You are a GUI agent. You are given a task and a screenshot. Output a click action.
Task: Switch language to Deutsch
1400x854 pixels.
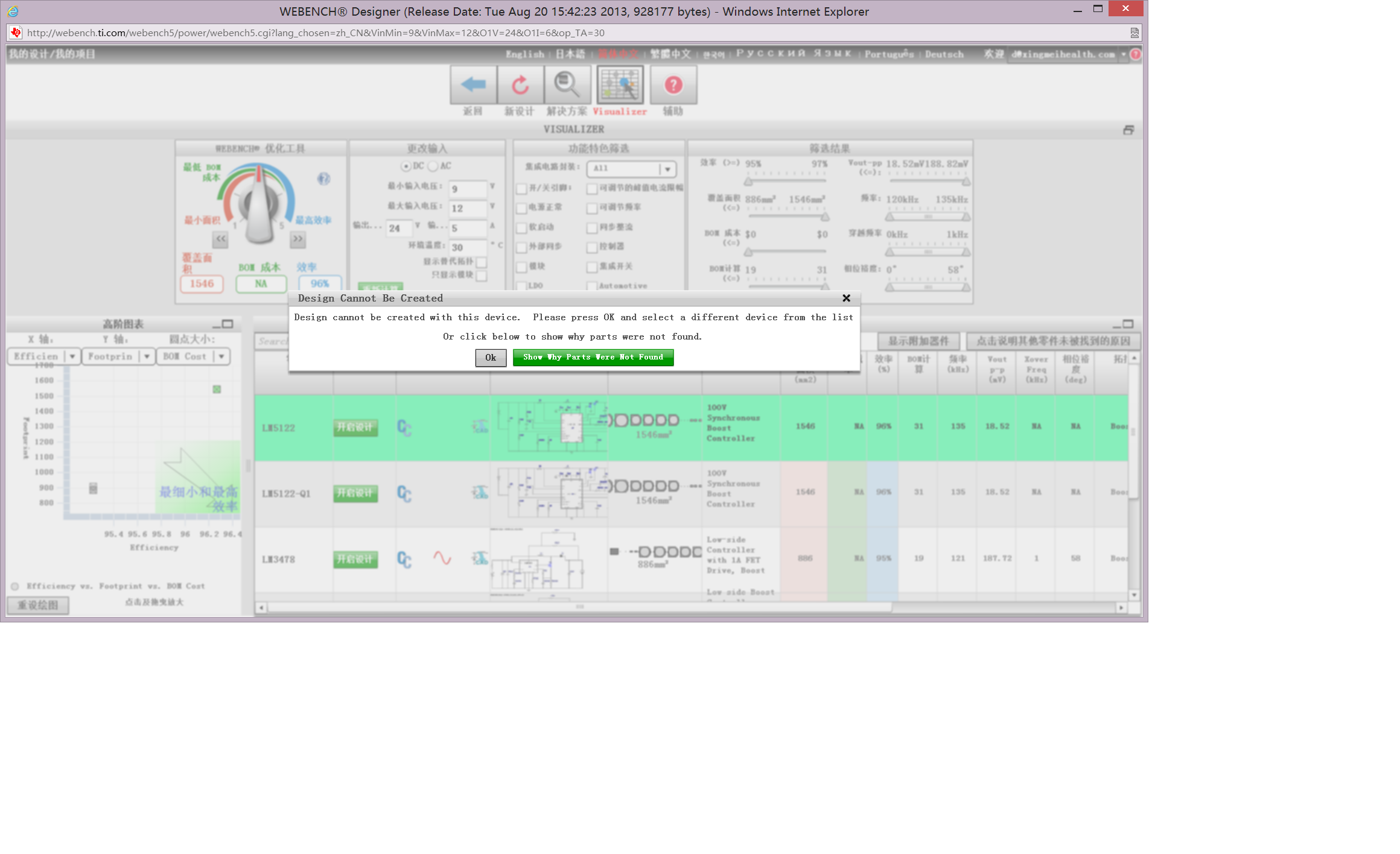point(944,54)
